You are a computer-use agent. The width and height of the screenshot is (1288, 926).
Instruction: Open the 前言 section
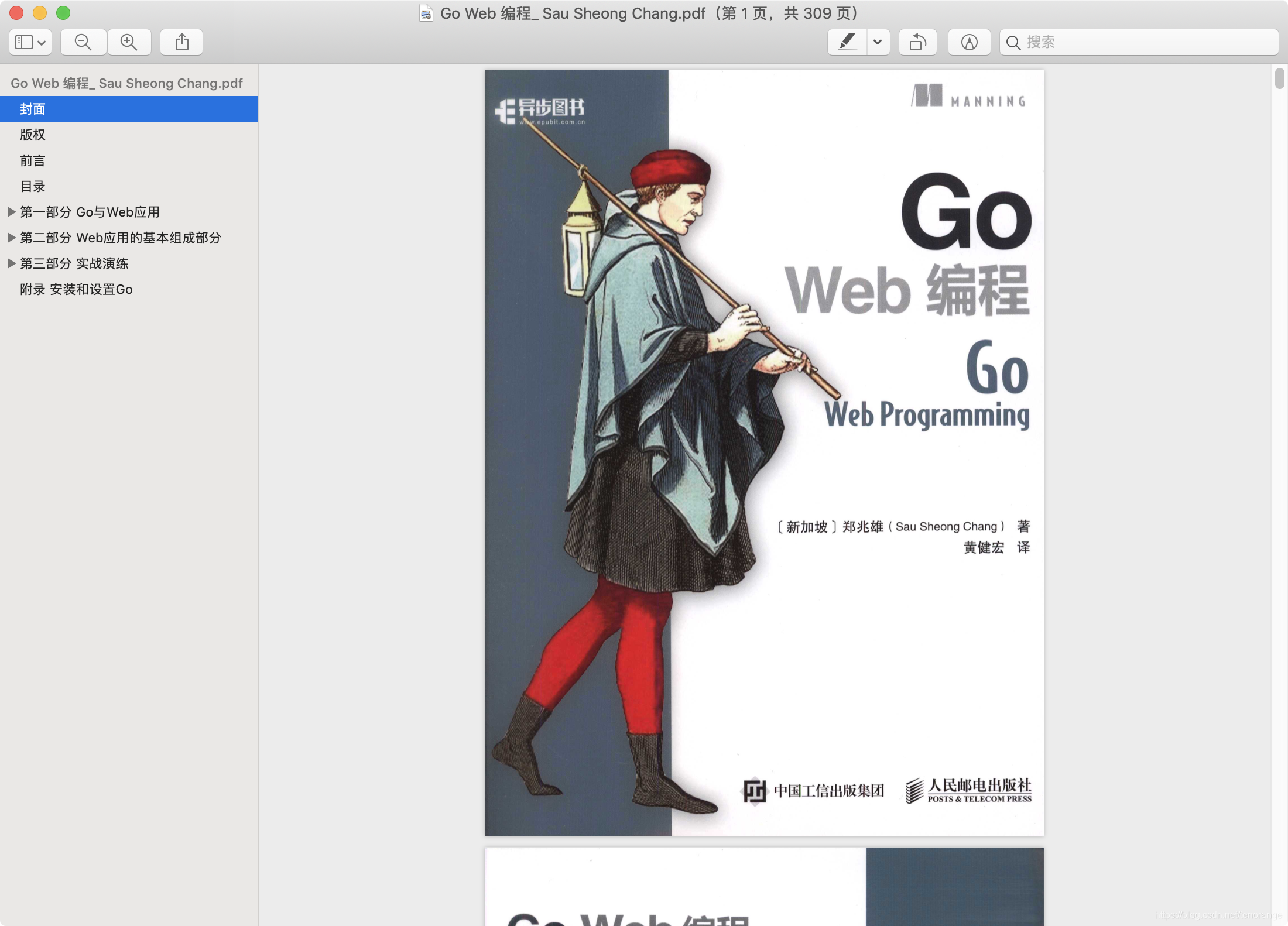pos(32,160)
